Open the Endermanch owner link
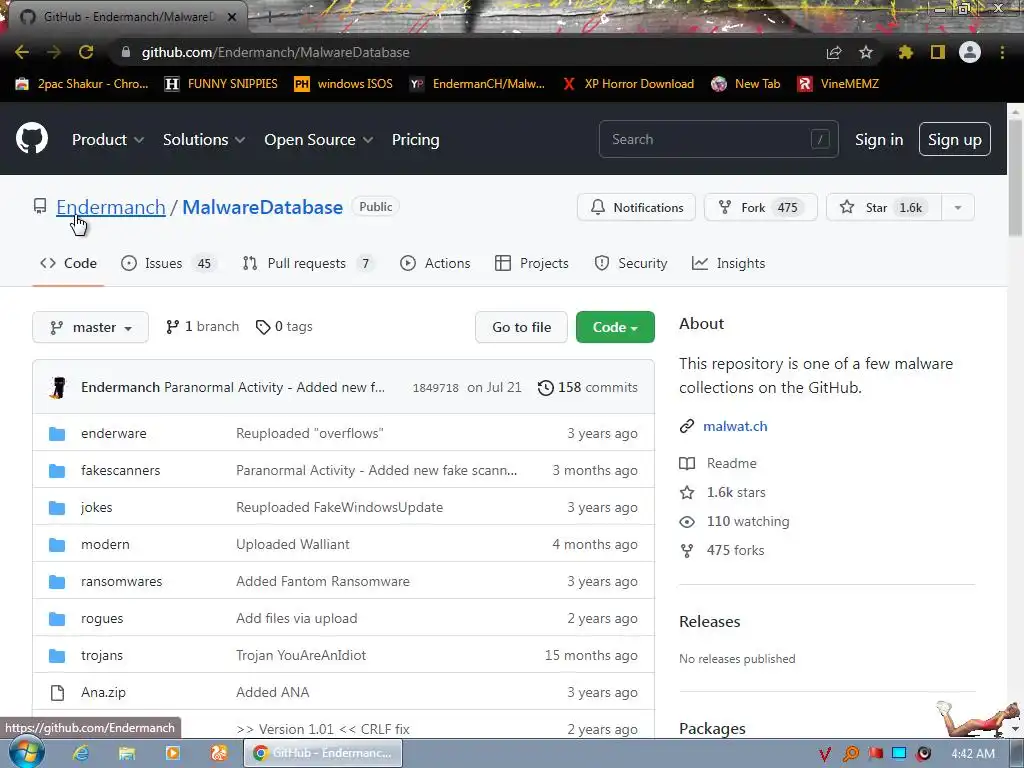 point(110,207)
